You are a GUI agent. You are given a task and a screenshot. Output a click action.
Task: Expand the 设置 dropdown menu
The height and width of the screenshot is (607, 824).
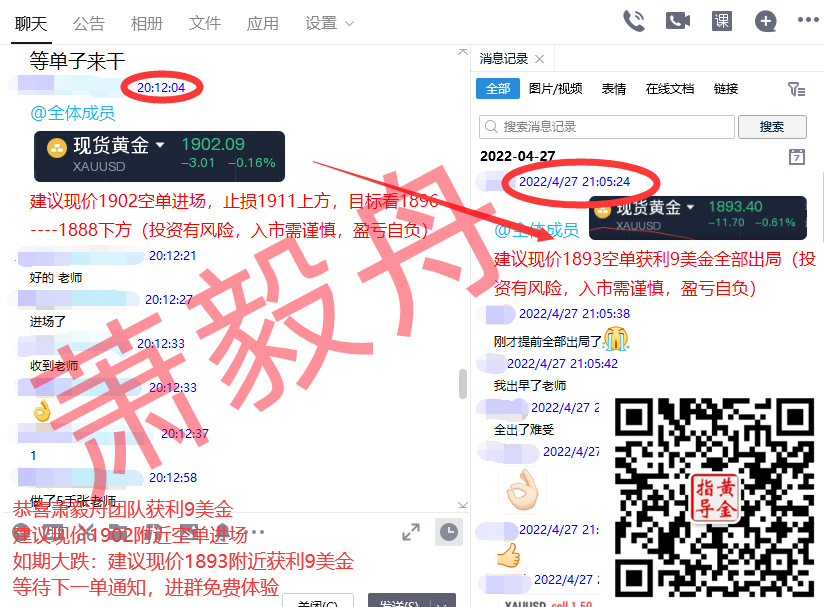[x=329, y=23]
